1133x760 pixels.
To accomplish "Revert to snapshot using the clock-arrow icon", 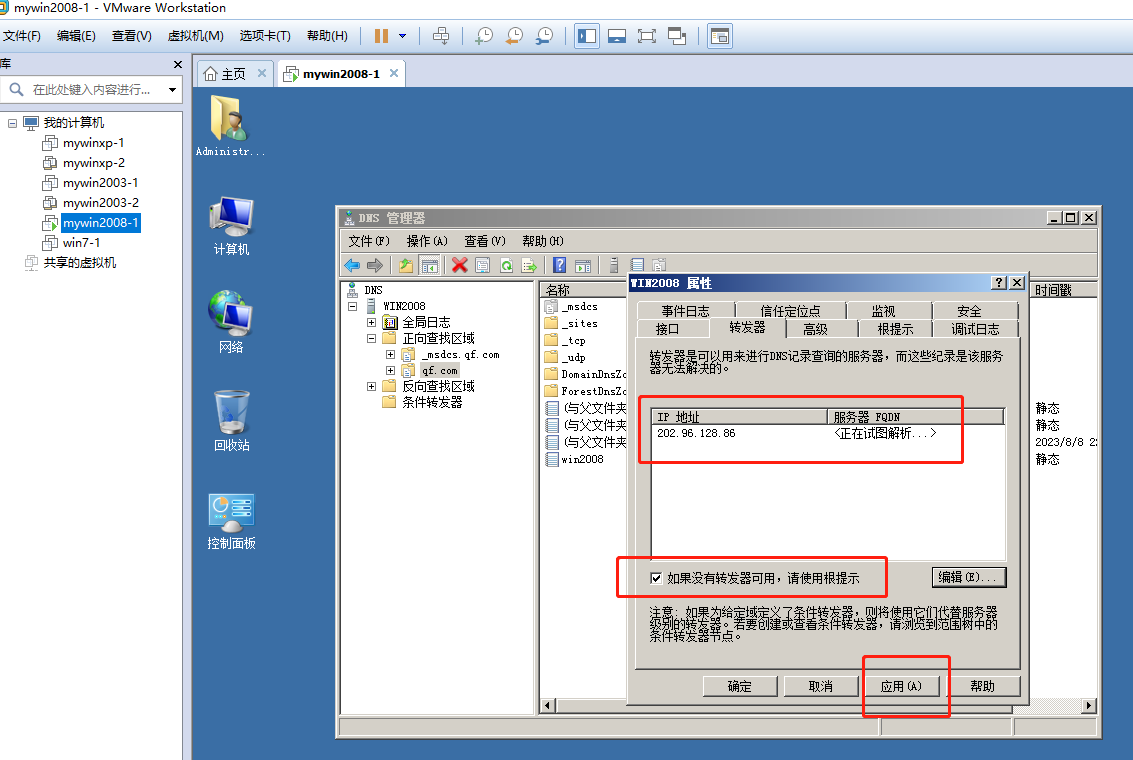I will pos(514,35).
